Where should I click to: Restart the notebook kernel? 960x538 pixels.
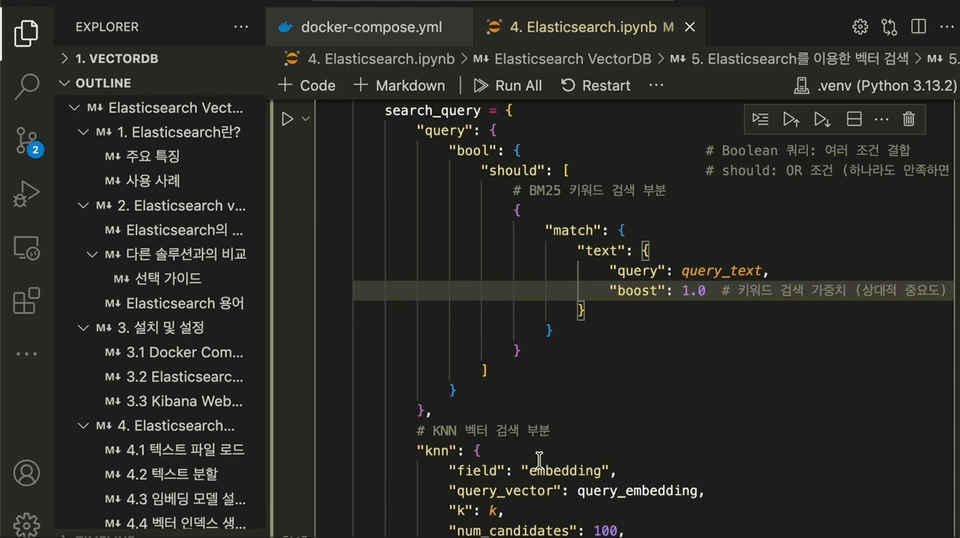[x=596, y=85]
